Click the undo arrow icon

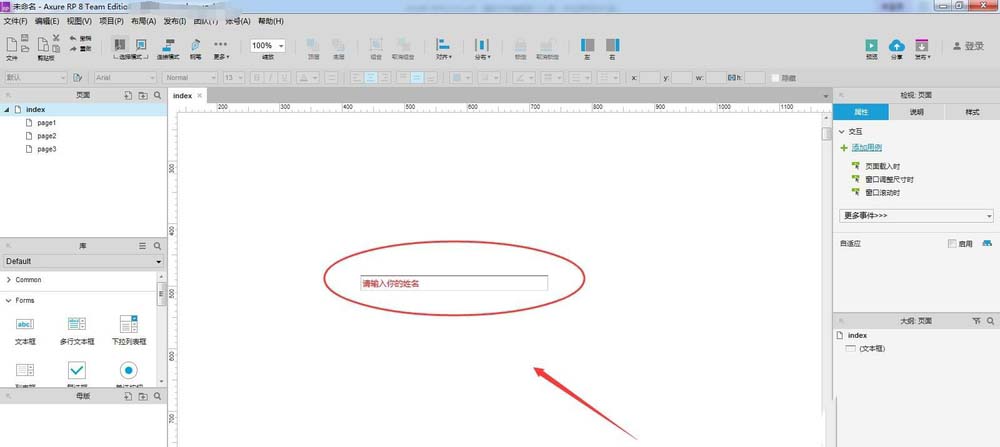pyautogui.click(x=73, y=39)
